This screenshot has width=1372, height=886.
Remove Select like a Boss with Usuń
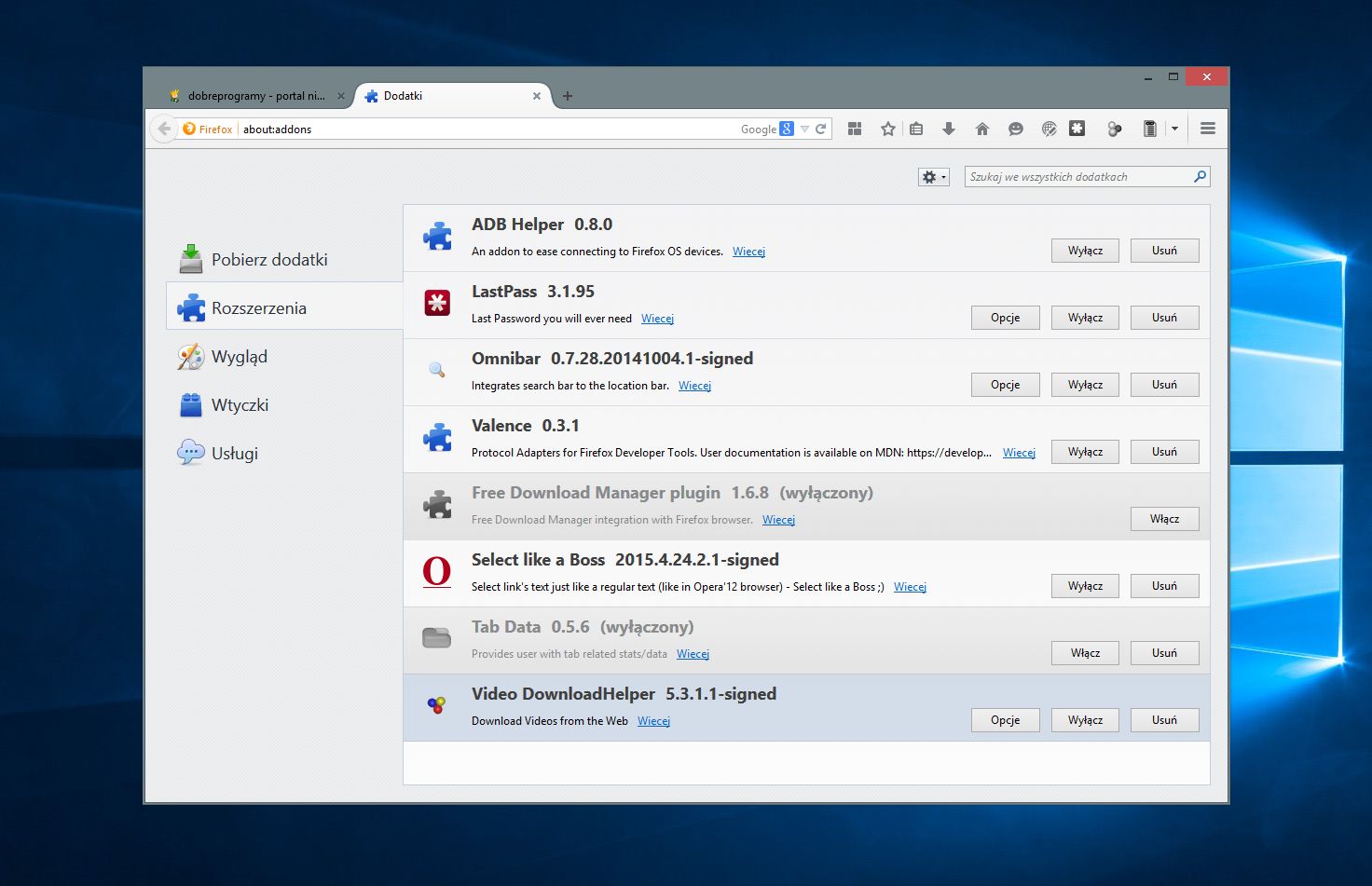[x=1164, y=586]
